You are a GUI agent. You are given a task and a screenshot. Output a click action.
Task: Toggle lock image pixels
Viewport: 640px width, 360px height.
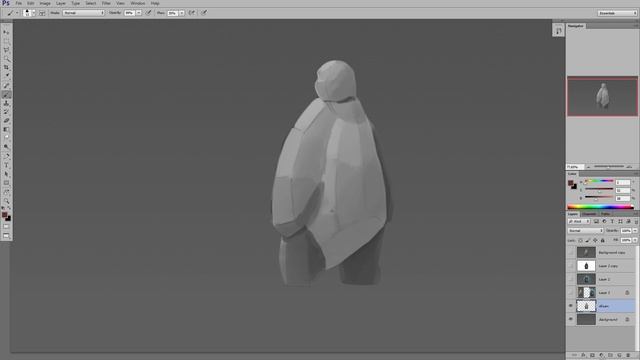pyautogui.click(x=588, y=240)
